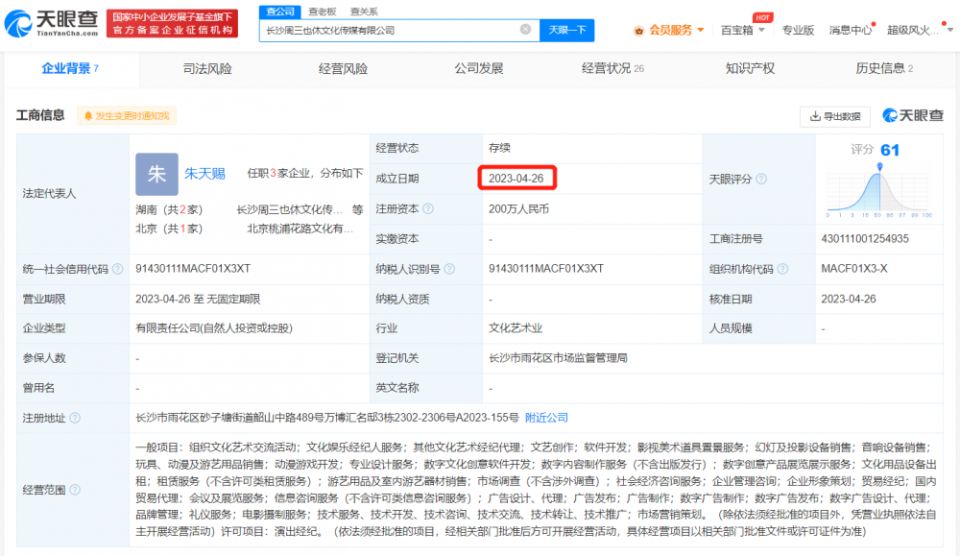Click the crown icon beside 会员服务
Image resolution: width=960 pixels, height=556 pixels.
point(639,31)
